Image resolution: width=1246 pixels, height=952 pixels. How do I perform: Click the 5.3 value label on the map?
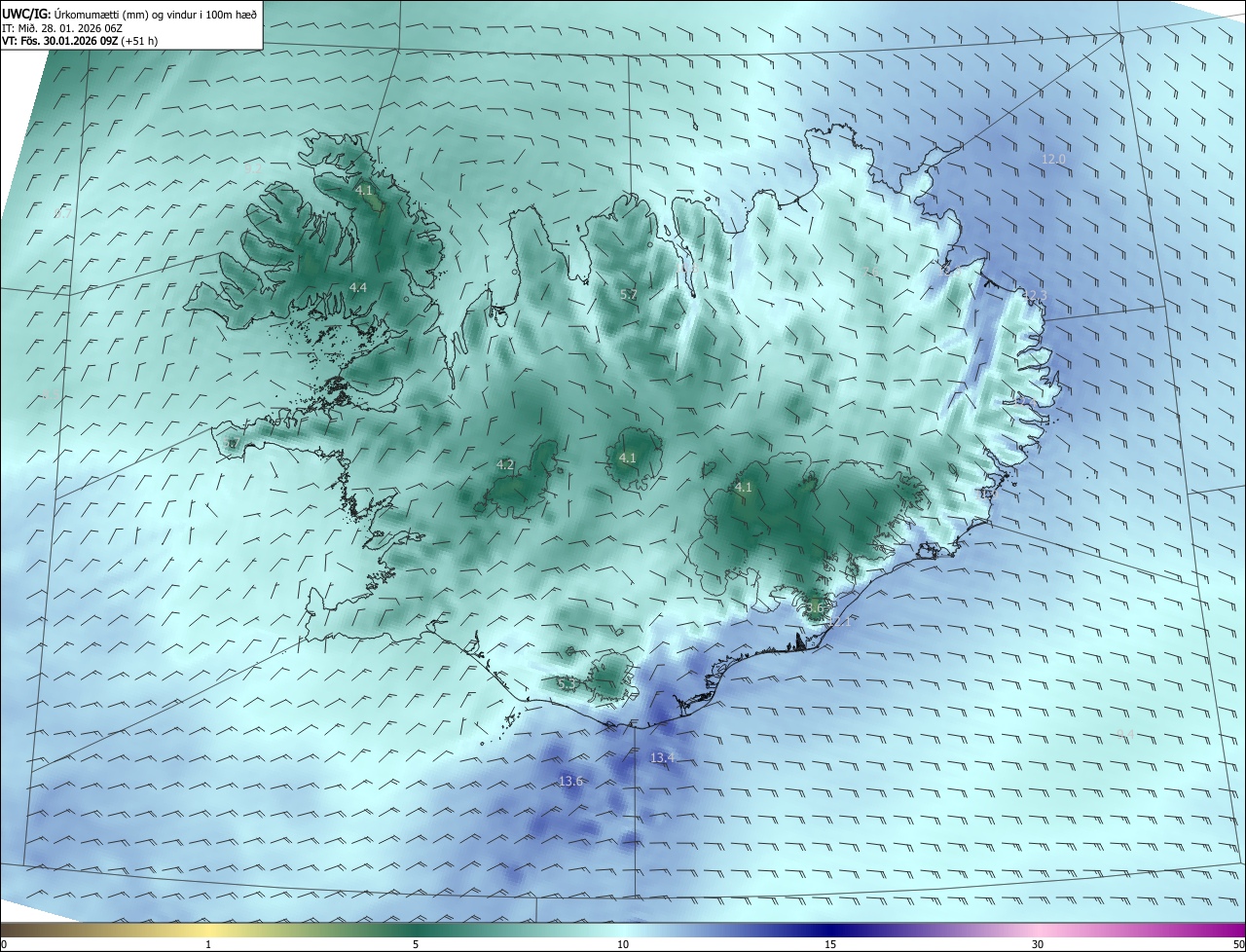pyautogui.click(x=566, y=684)
